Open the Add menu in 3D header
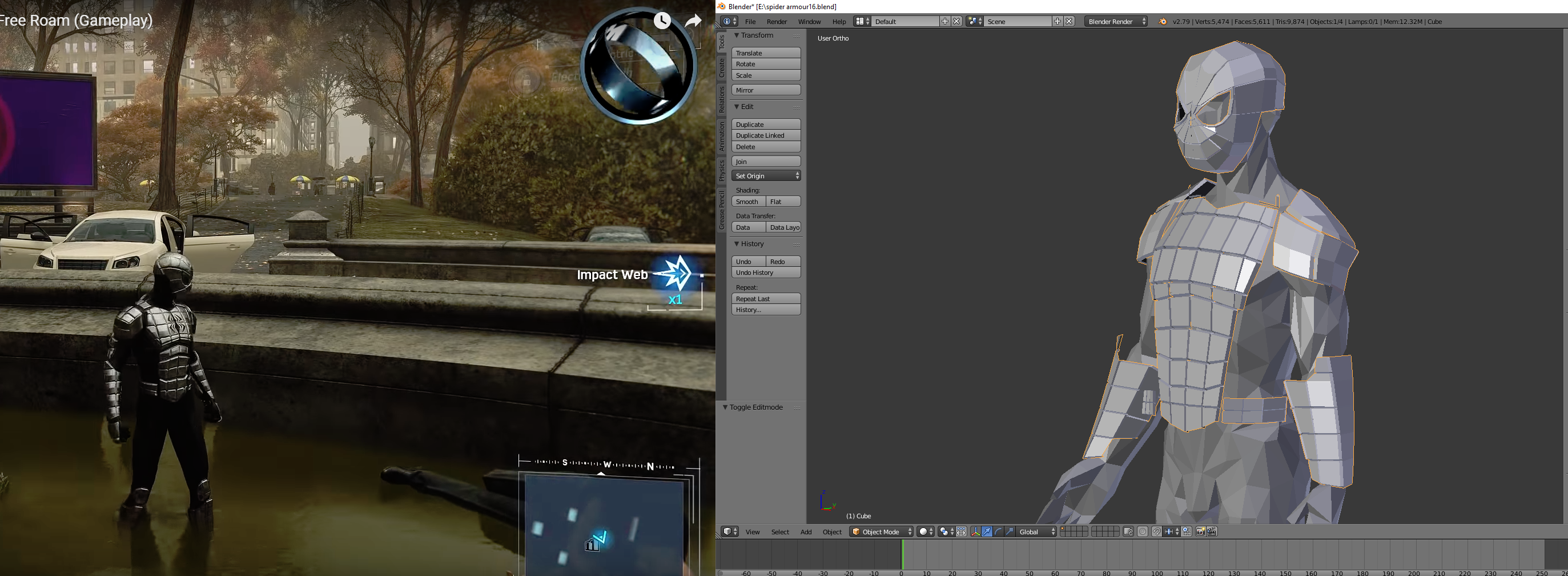Screen dimensions: 1568x576 pos(806,531)
